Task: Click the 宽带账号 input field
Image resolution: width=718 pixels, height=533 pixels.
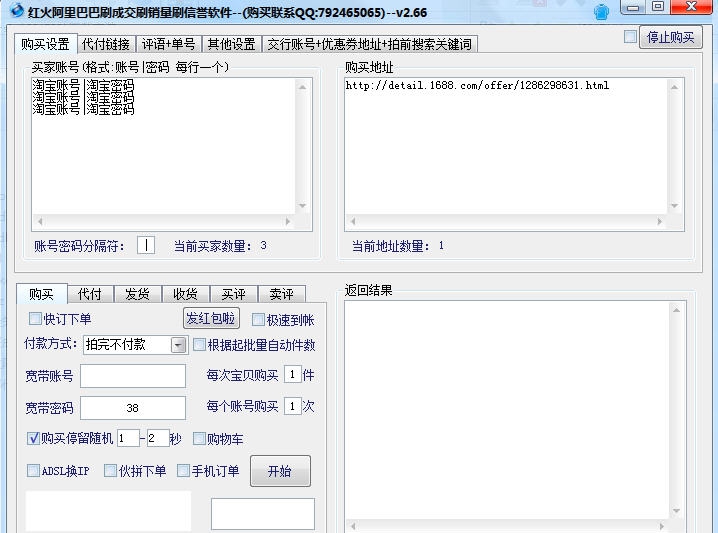Action: pyautogui.click(x=133, y=376)
